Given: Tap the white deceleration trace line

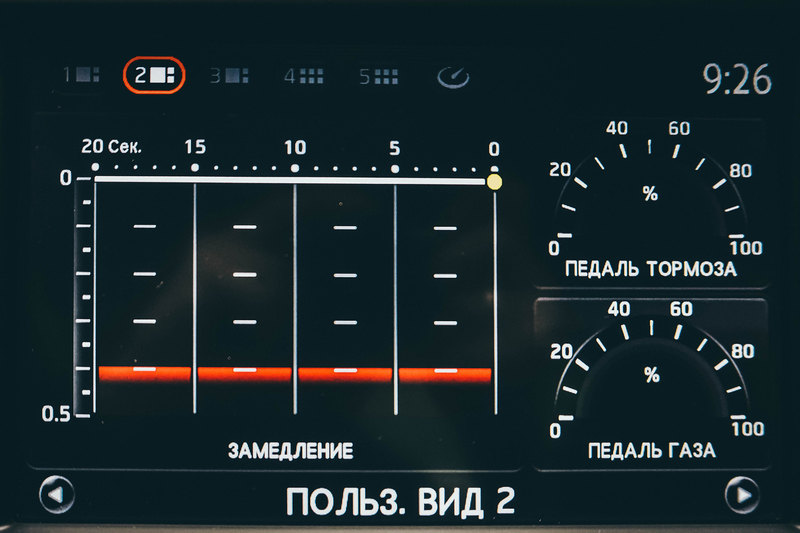Looking at the screenshot, I should tap(290, 180).
